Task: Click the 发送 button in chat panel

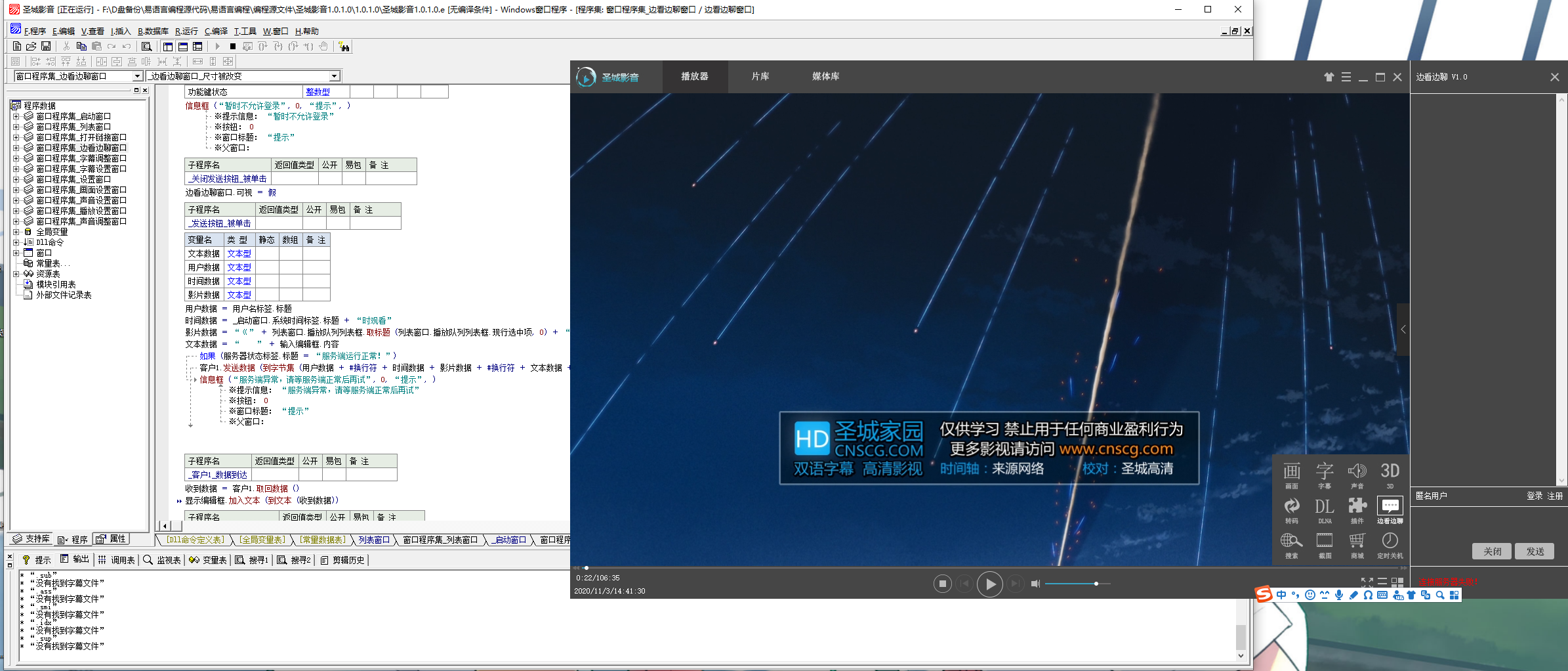Action: pyautogui.click(x=1535, y=552)
